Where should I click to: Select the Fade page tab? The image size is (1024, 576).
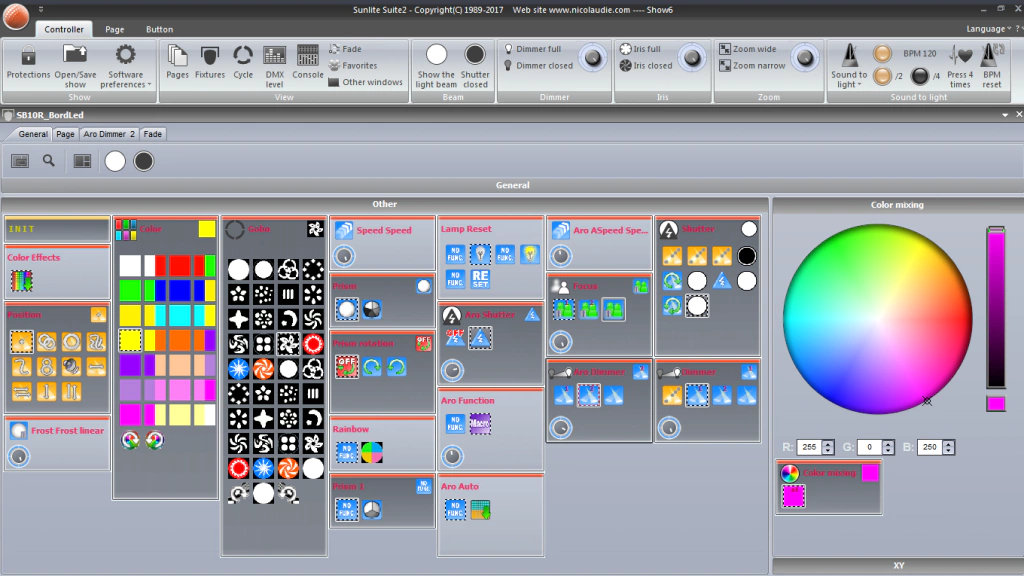tap(153, 134)
